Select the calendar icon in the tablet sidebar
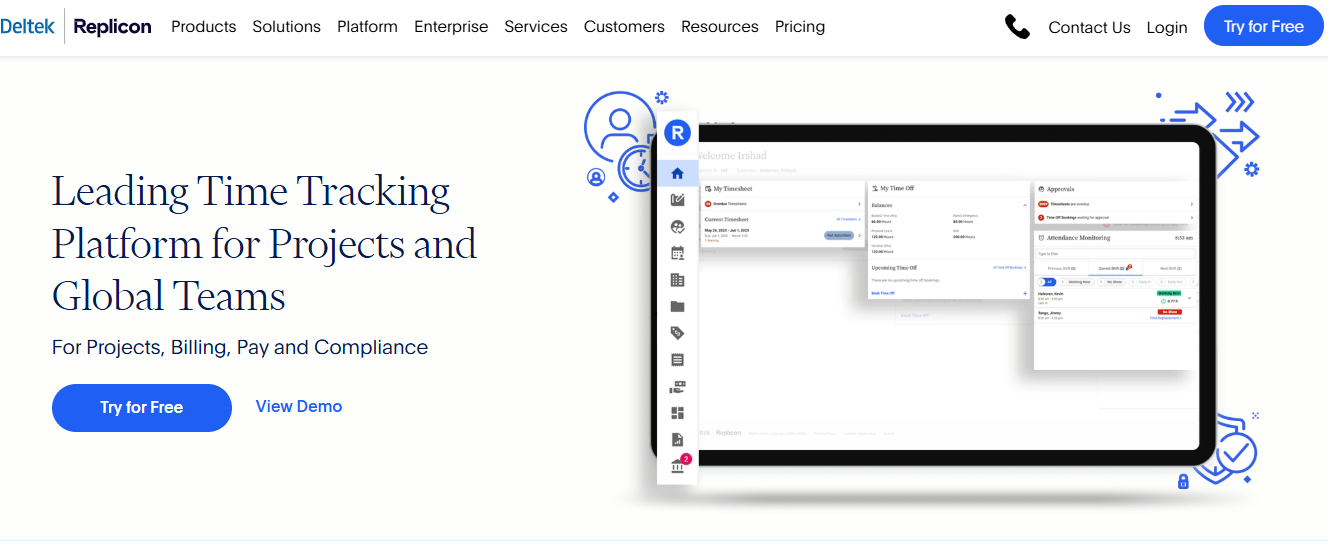Screen dimensions: 1328x541 [677, 253]
